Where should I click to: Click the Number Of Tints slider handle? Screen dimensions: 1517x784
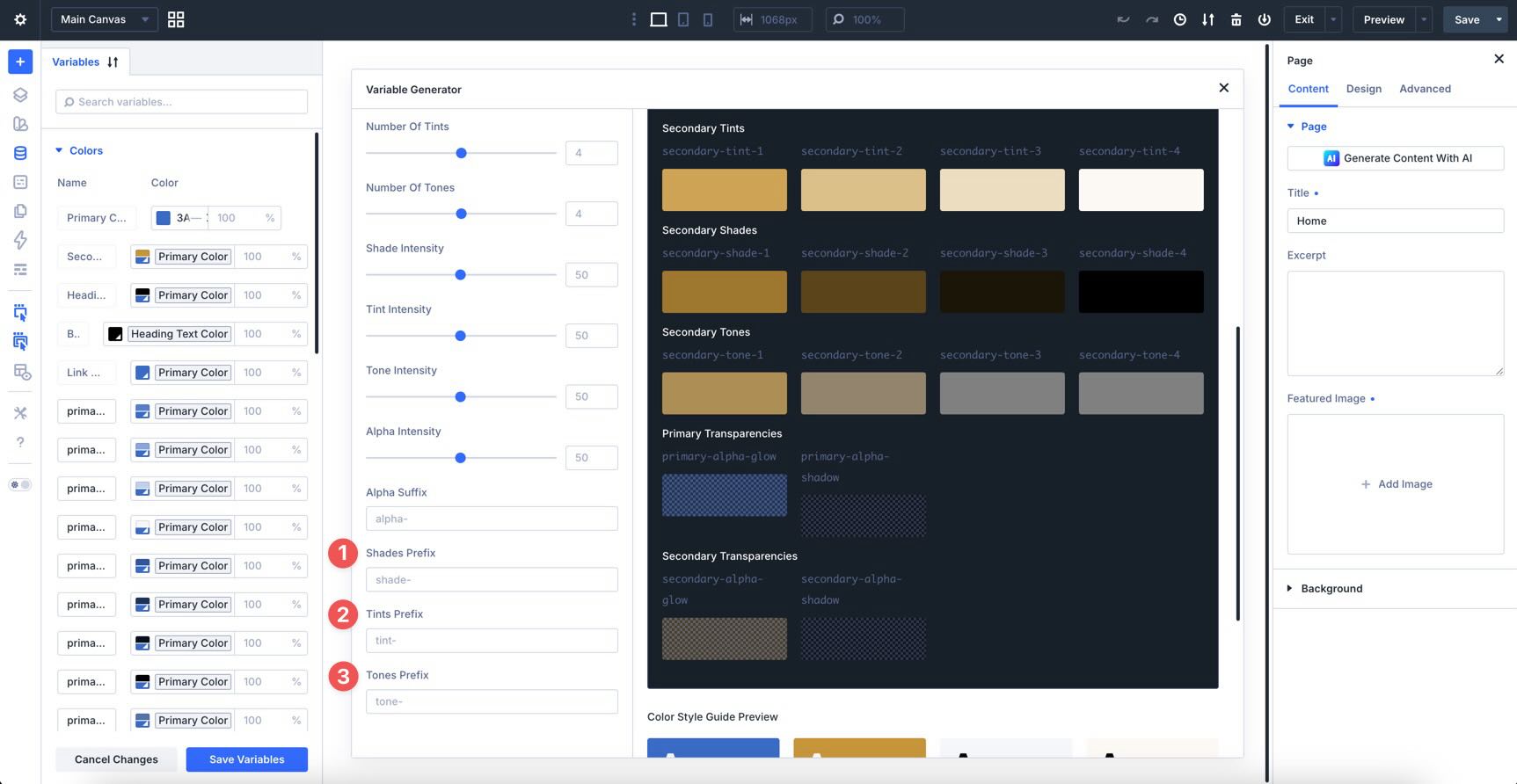pos(461,153)
